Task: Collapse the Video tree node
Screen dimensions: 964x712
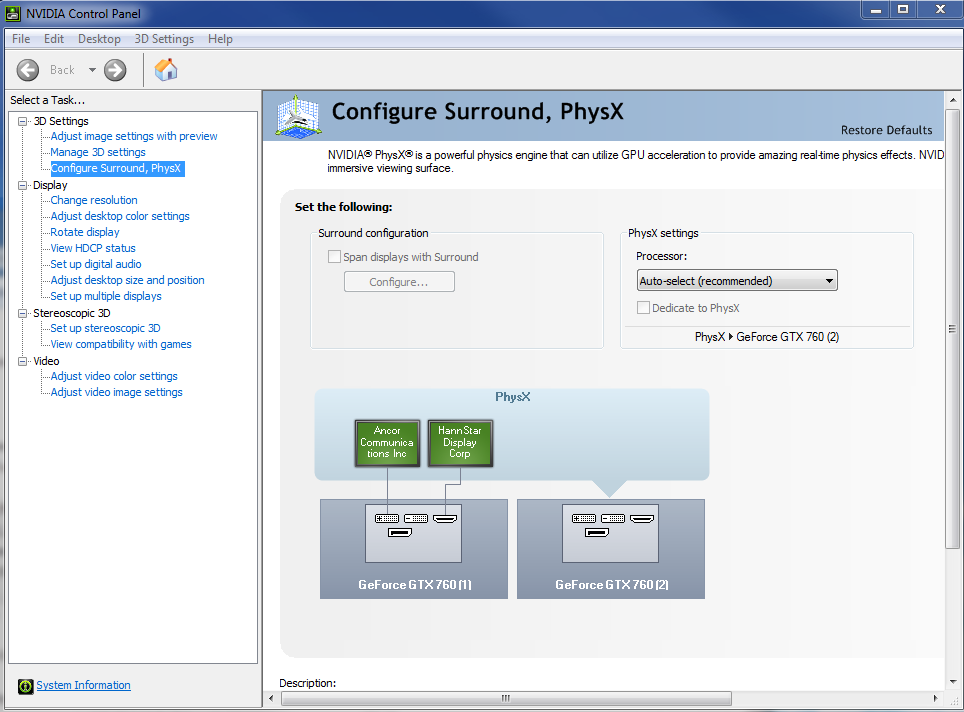Action: 23,361
